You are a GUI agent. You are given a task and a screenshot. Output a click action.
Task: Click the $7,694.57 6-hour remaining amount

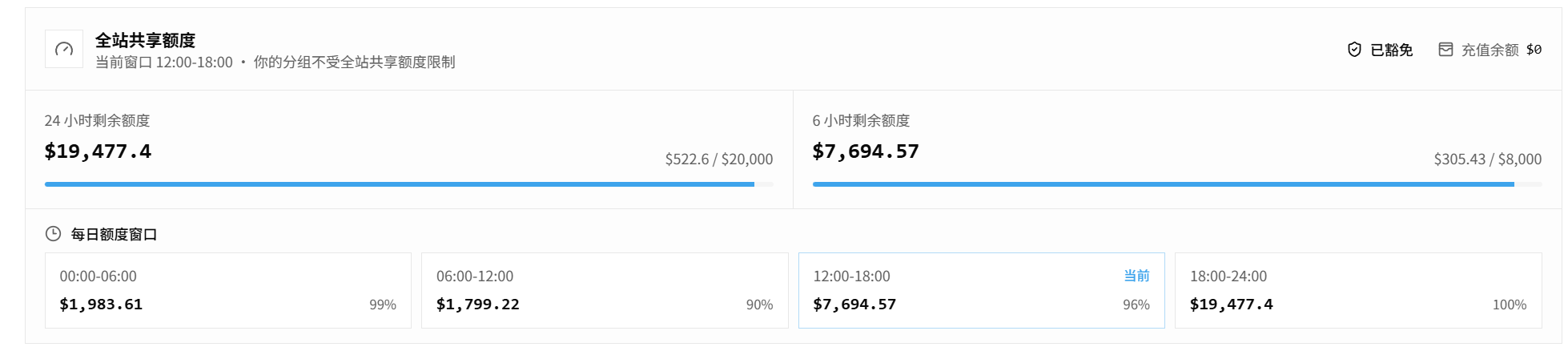tap(866, 151)
